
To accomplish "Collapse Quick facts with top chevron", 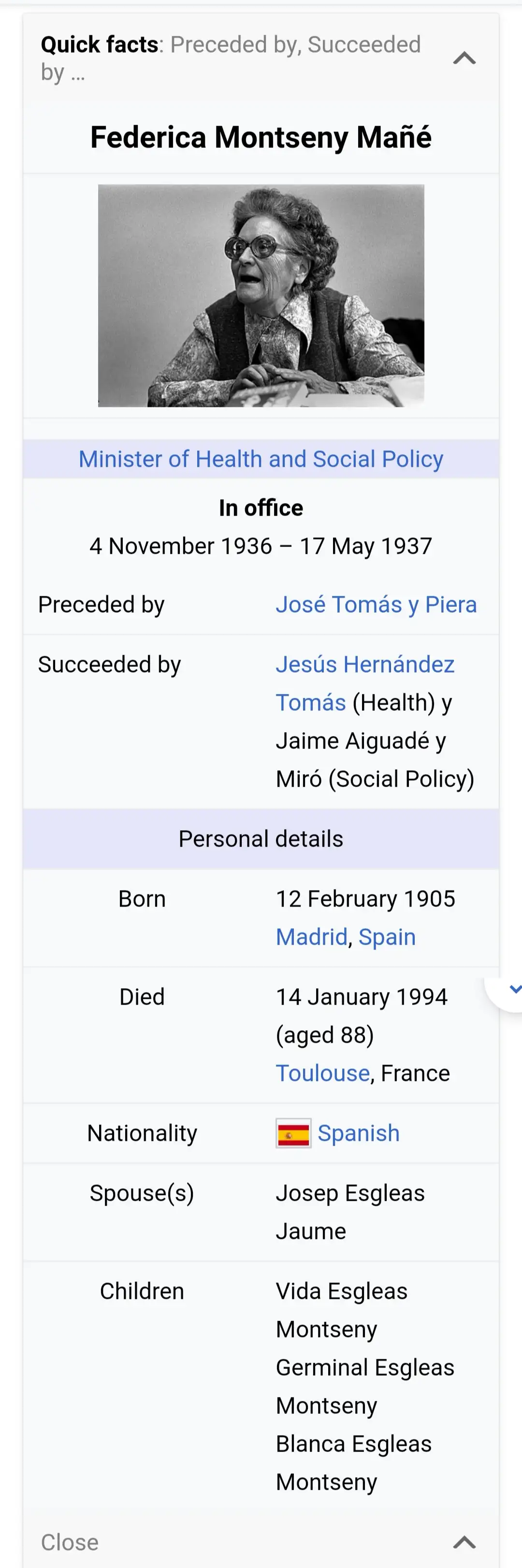I will [464, 58].
